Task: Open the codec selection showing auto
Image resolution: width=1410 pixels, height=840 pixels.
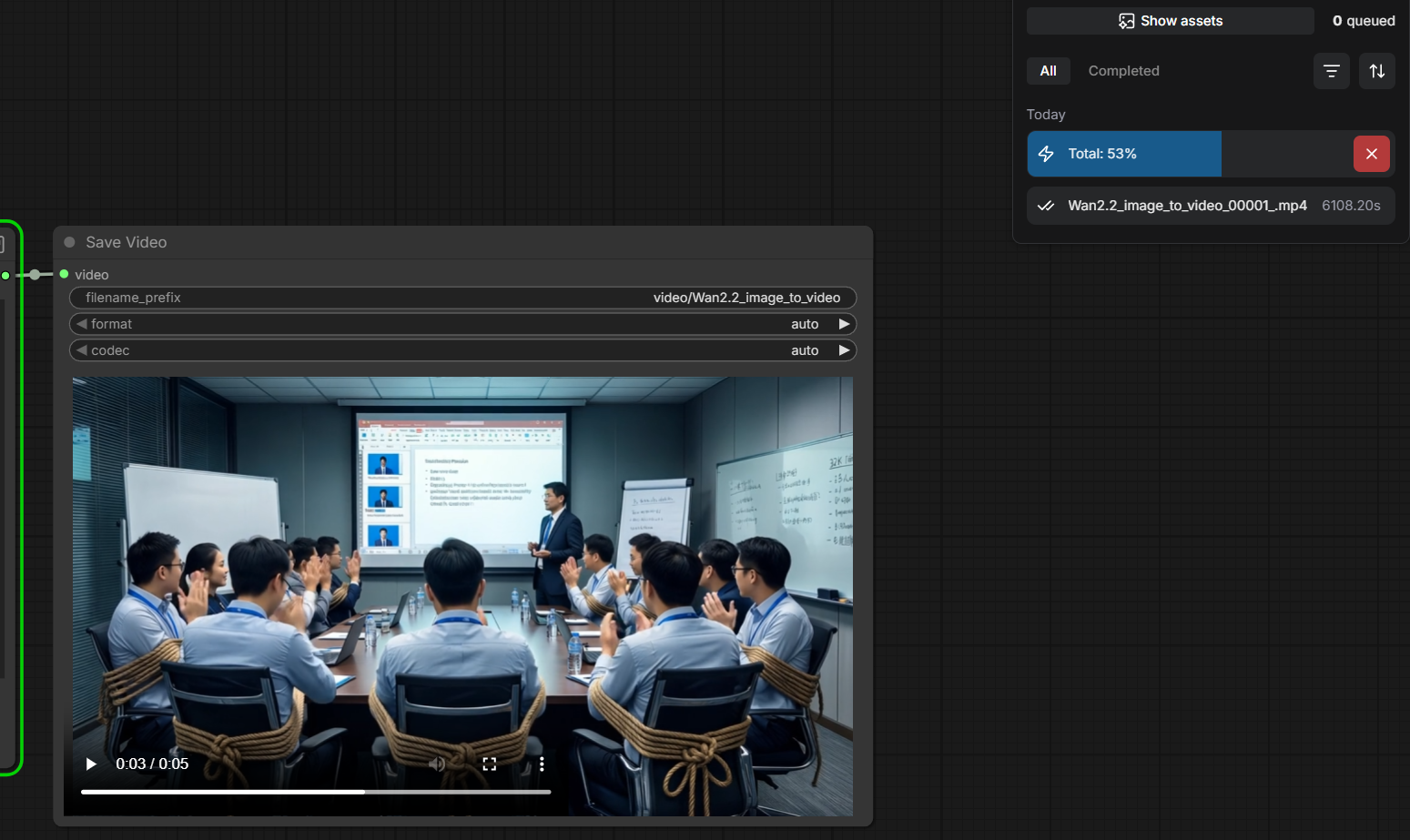Action: [805, 349]
